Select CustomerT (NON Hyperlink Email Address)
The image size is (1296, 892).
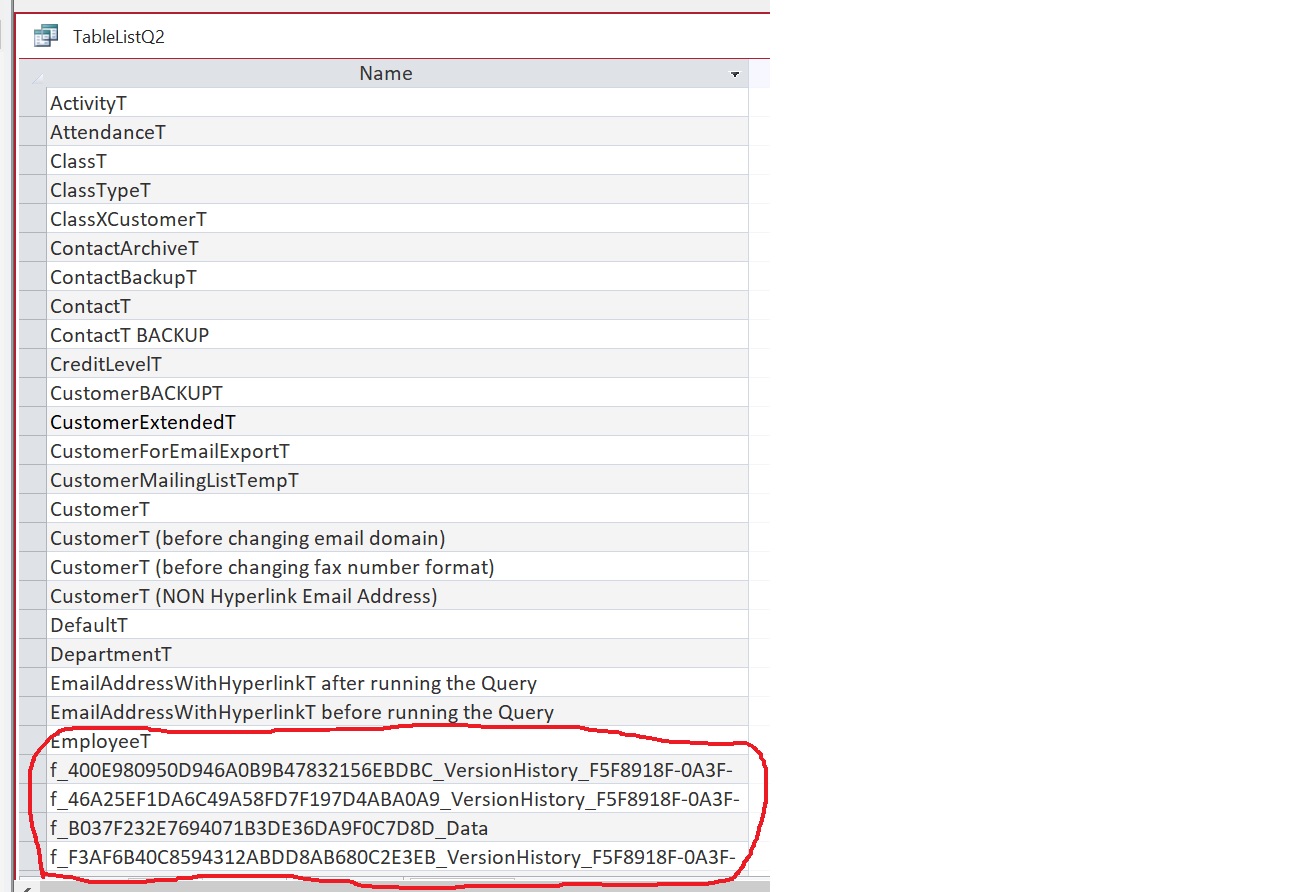(243, 596)
